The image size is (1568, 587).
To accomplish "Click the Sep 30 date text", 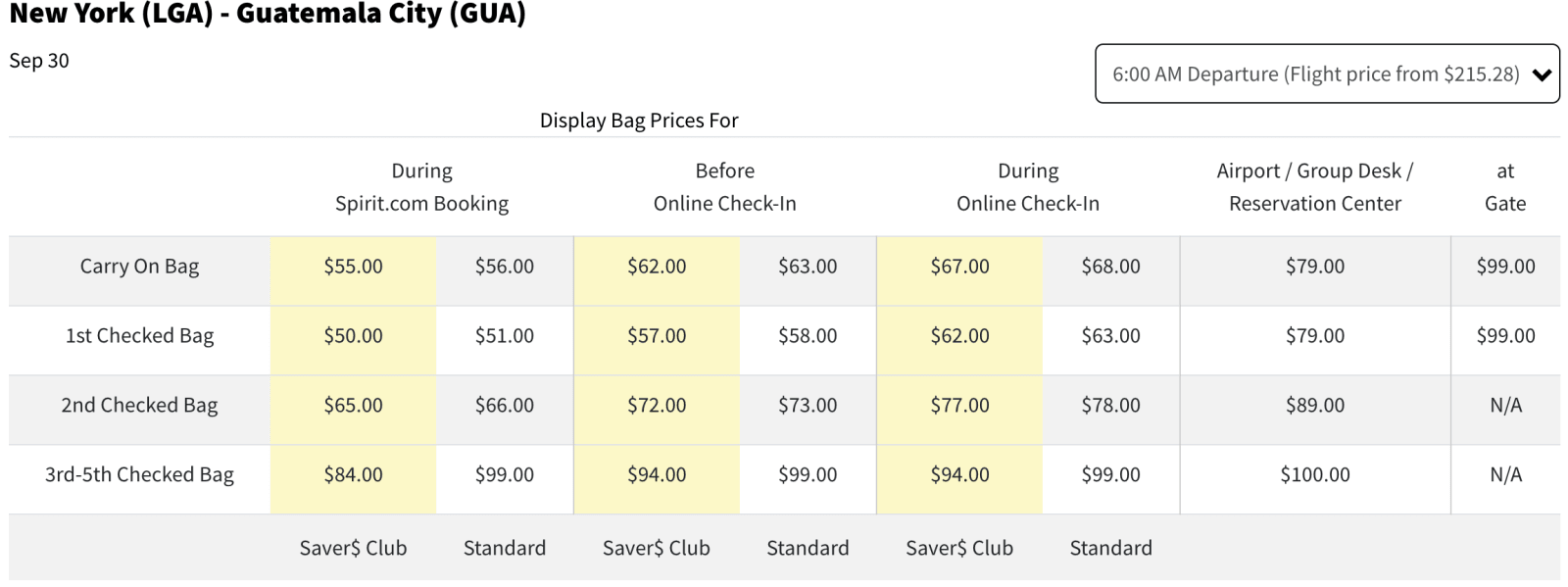I will click(39, 61).
